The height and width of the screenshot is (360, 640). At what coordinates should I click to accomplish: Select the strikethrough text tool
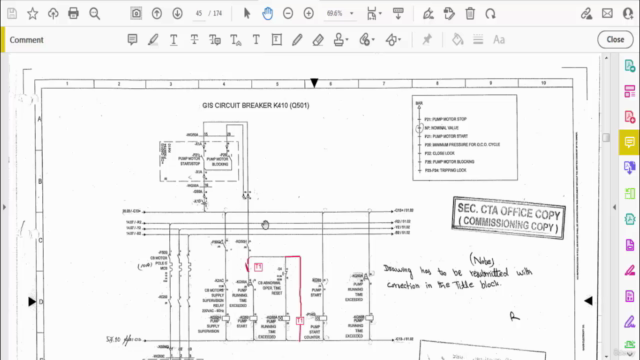pyautogui.click(x=194, y=40)
